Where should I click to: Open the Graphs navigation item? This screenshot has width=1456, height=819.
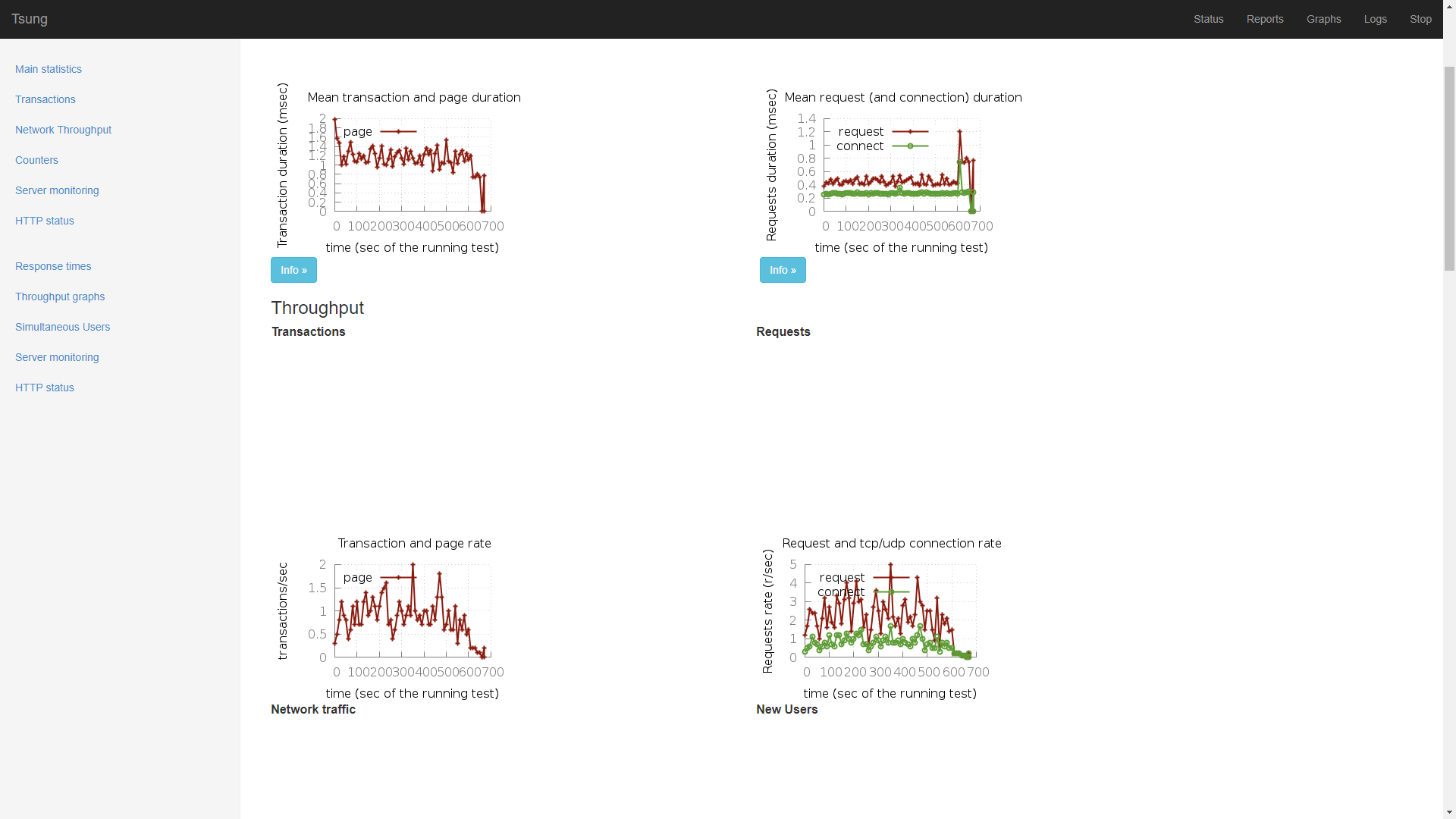pyautogui.click(x=1323, y=19)
